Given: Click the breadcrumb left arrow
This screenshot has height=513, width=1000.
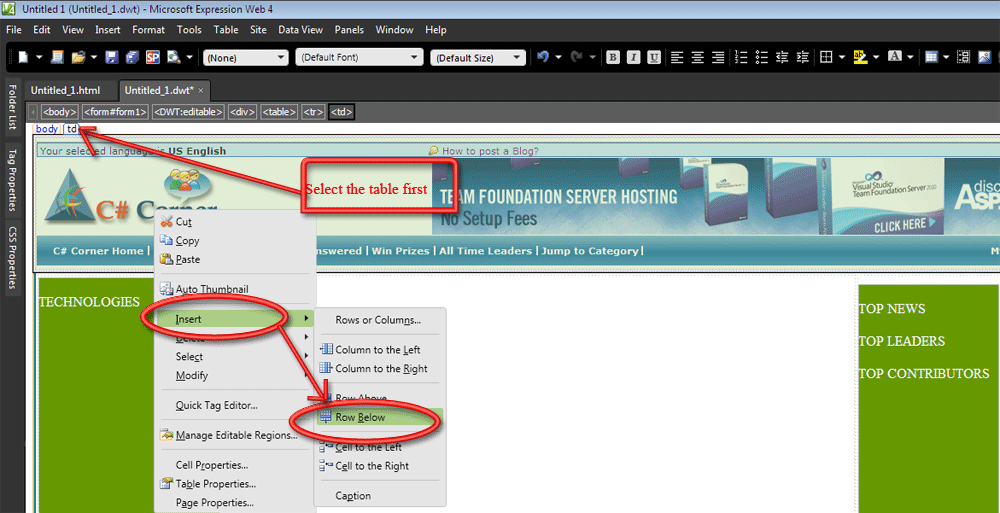Looking at the screenshot, I should point(33,112).
